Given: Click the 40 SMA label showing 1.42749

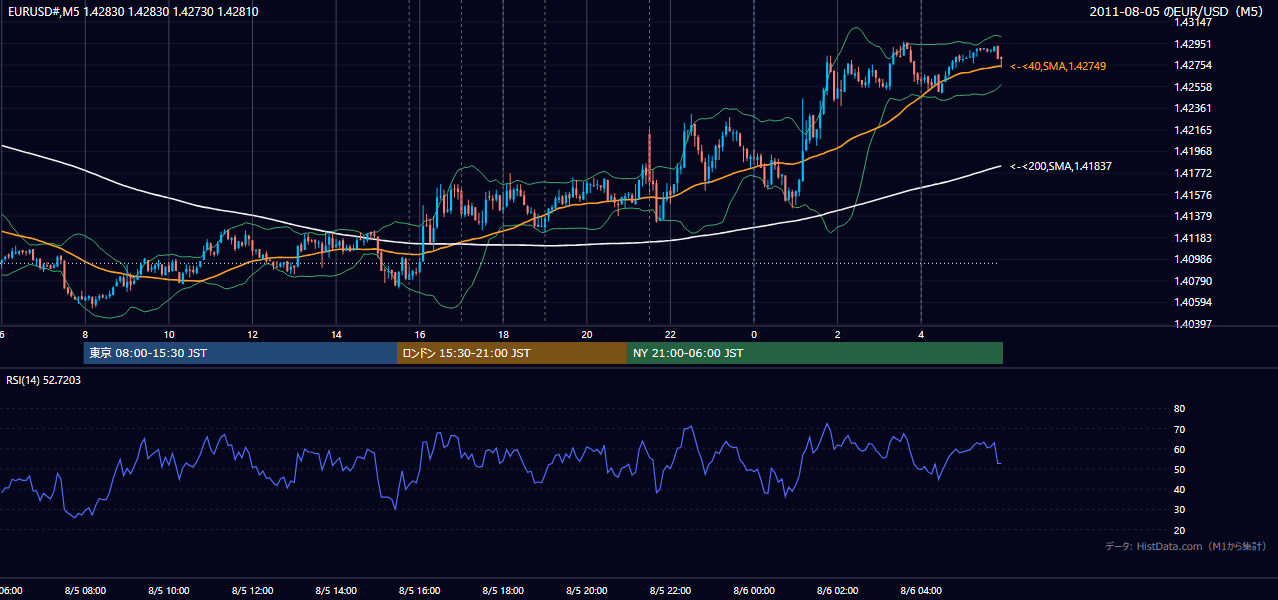Looking at the screenshot, I should (1059, 66).
